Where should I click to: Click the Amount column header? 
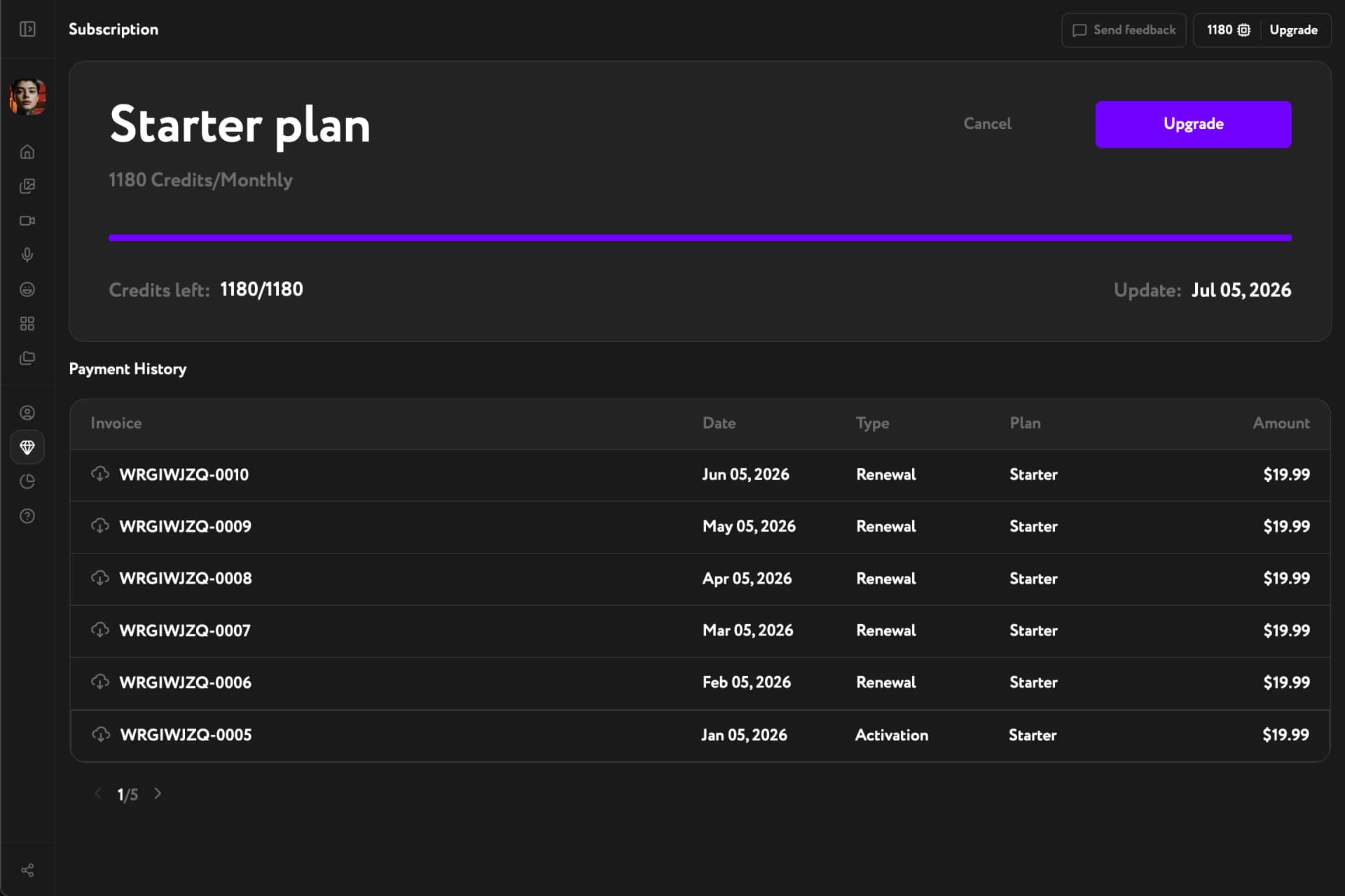[1281, 423]
